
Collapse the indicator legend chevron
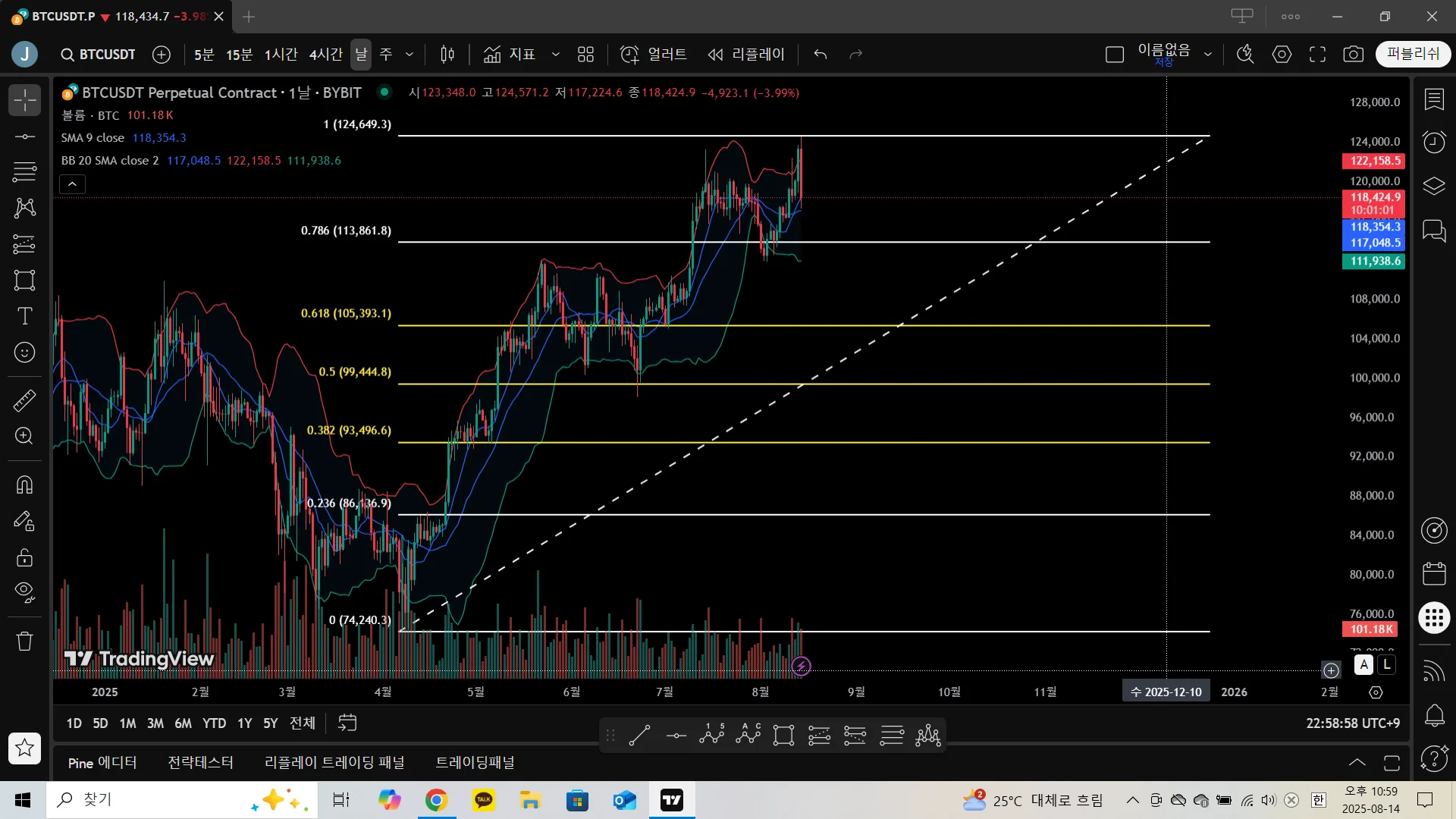click(x=72, y=184)
